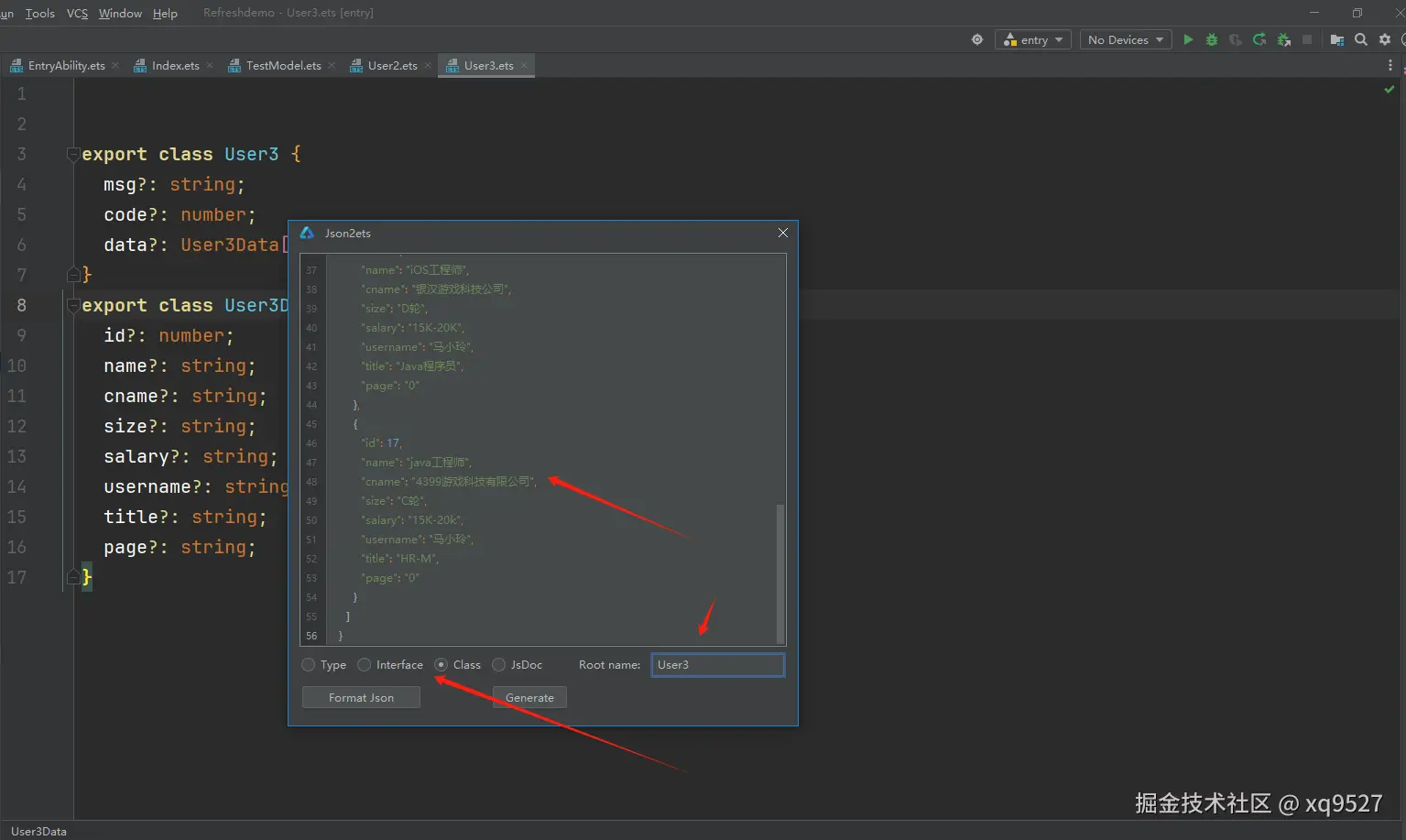The height and width of the screenshot is (840, 1406).
Task: Switch to the User2.ets tab
Action: point(392,65)
